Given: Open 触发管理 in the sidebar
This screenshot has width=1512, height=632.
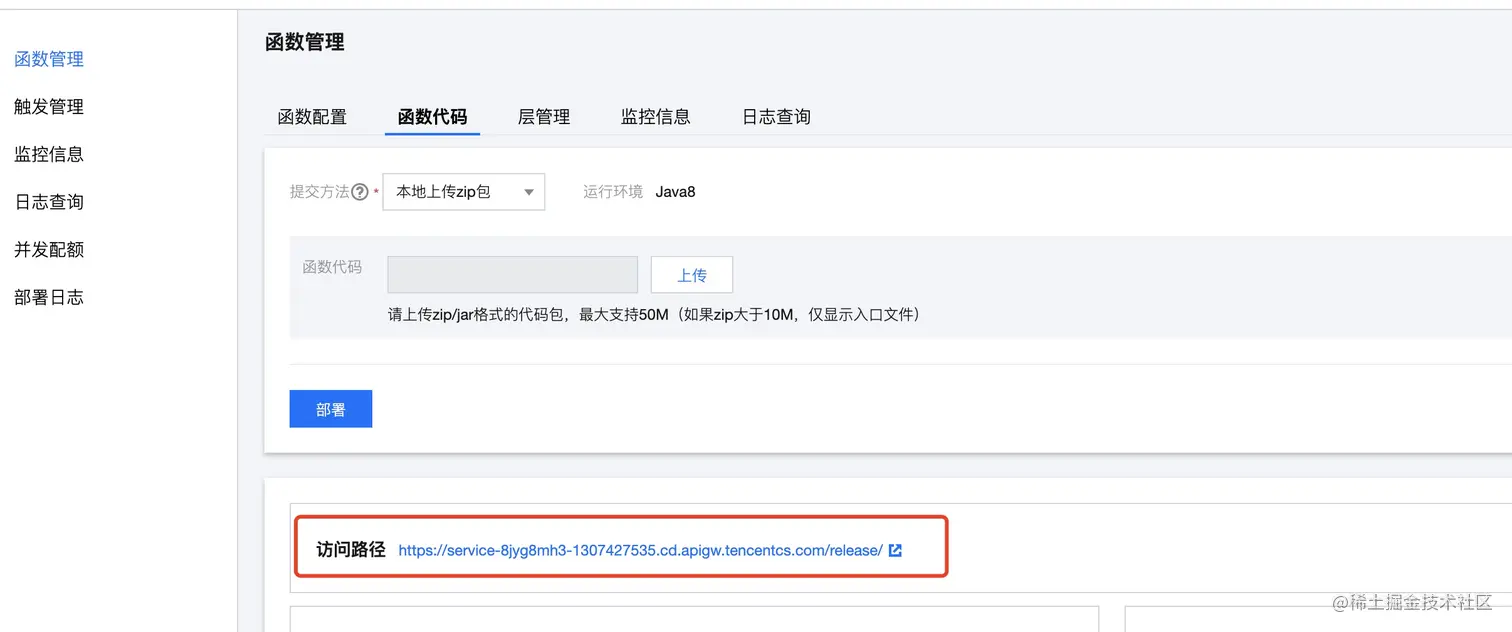Looking at the screenshot, I should coord(49,107).
